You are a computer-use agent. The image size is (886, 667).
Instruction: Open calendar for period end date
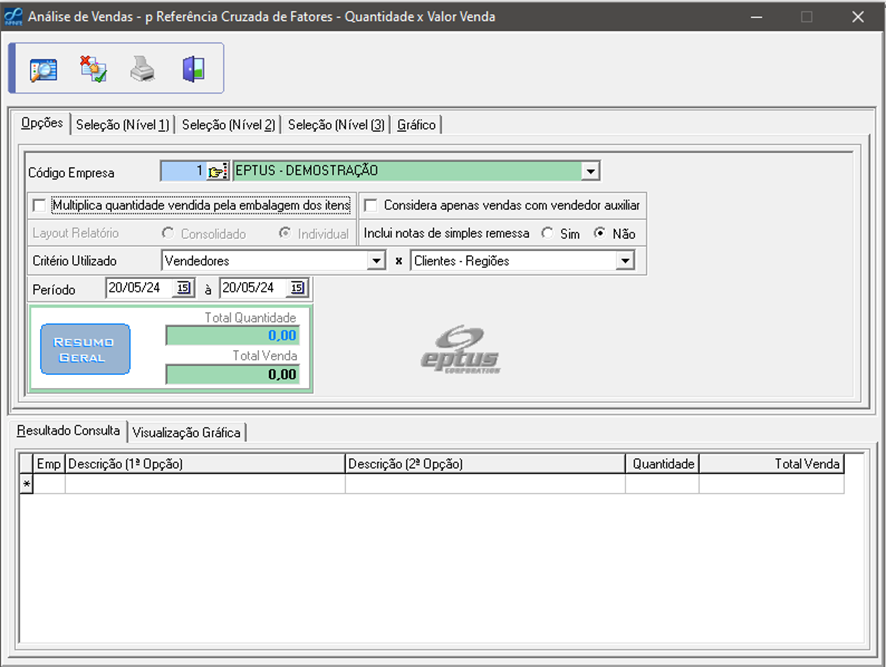297,288
